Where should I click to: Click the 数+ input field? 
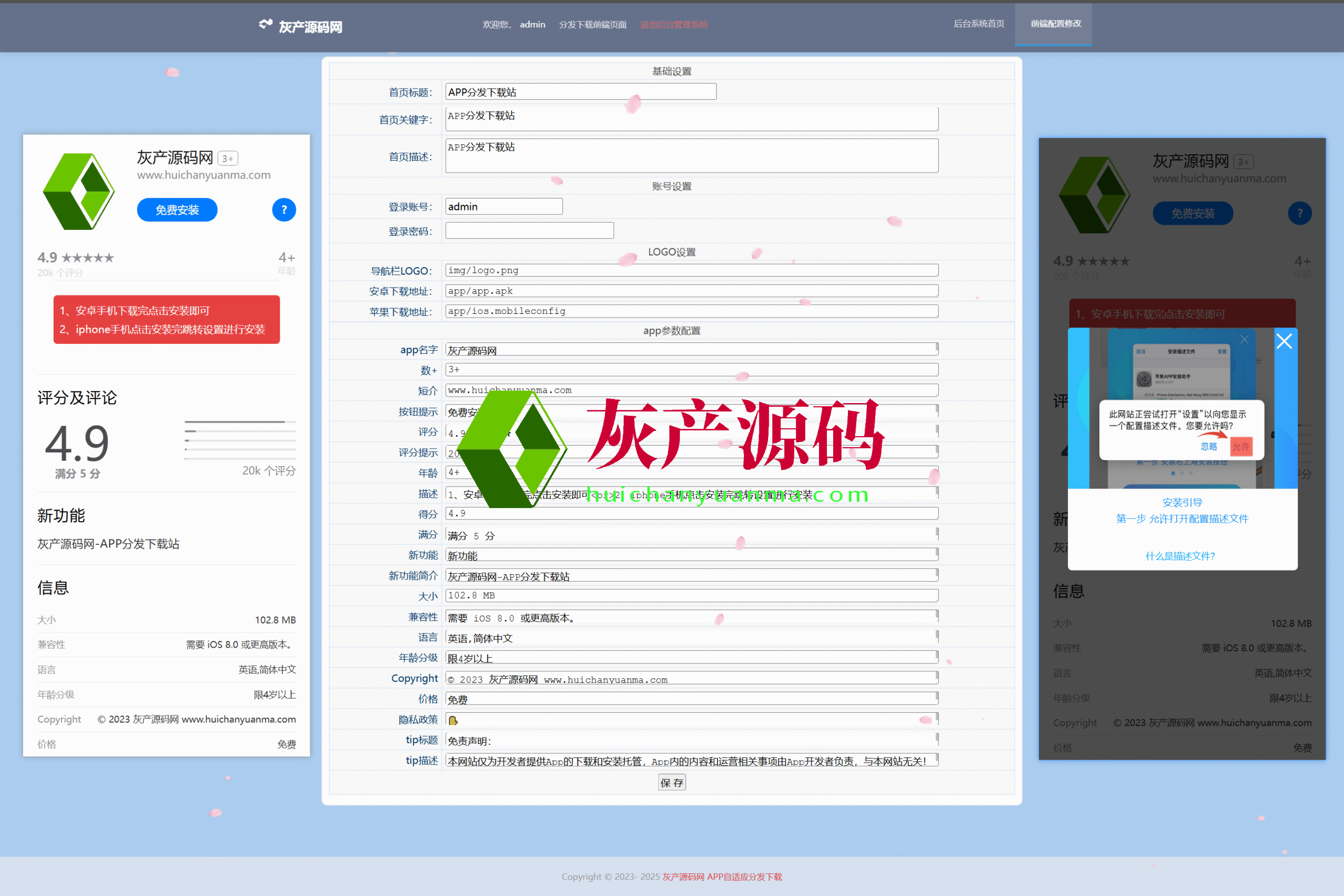point(691,370)
